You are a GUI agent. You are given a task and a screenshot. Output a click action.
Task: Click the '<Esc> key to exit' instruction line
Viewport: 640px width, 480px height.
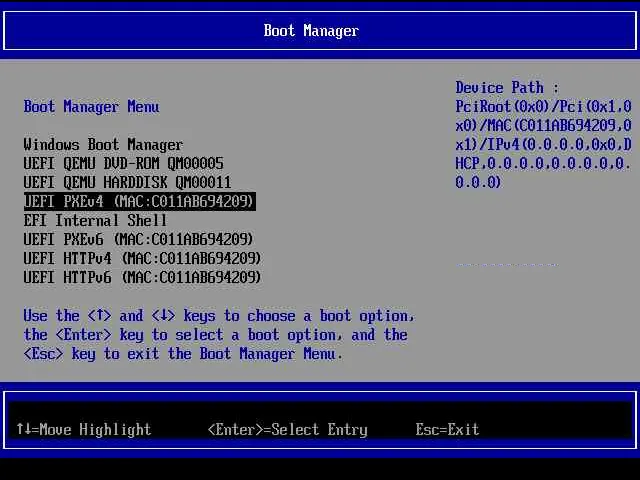point(183,353)
